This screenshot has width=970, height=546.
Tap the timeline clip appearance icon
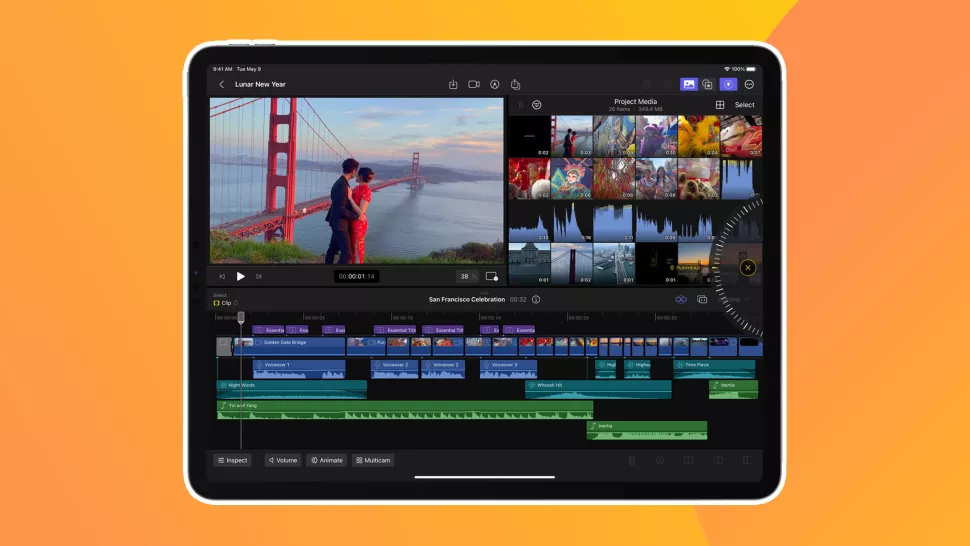[x=702, y=299]
